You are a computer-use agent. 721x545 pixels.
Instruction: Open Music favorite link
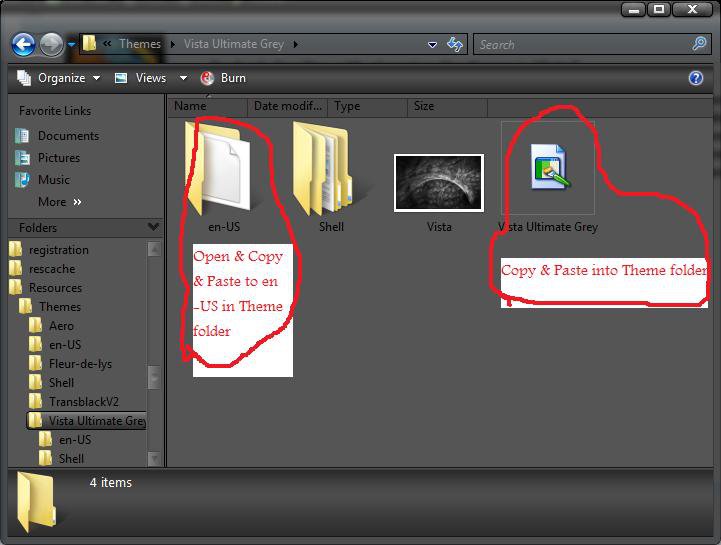point(54,180)
